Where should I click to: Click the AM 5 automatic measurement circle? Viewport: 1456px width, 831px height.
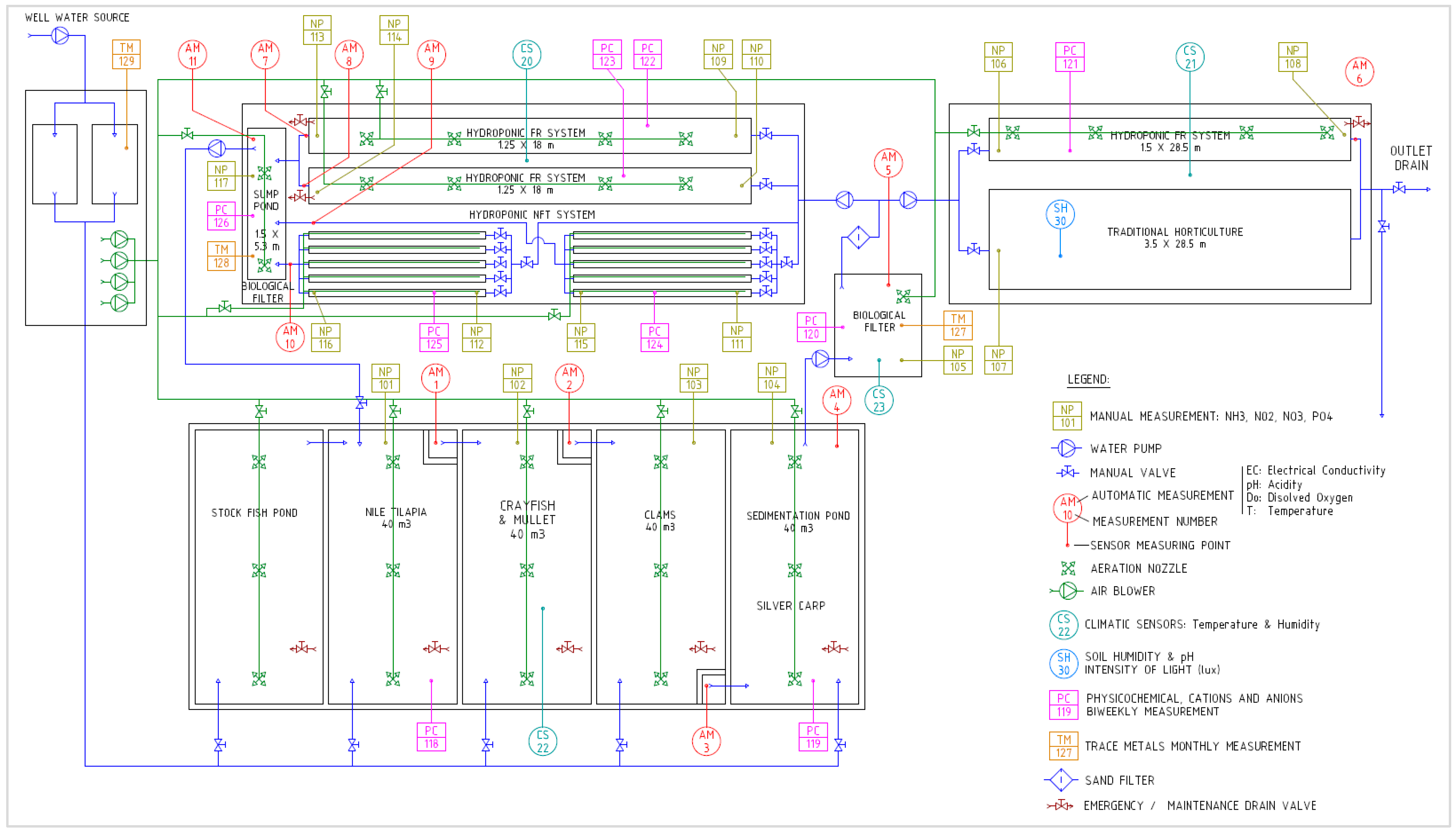(x=888, y=163)
